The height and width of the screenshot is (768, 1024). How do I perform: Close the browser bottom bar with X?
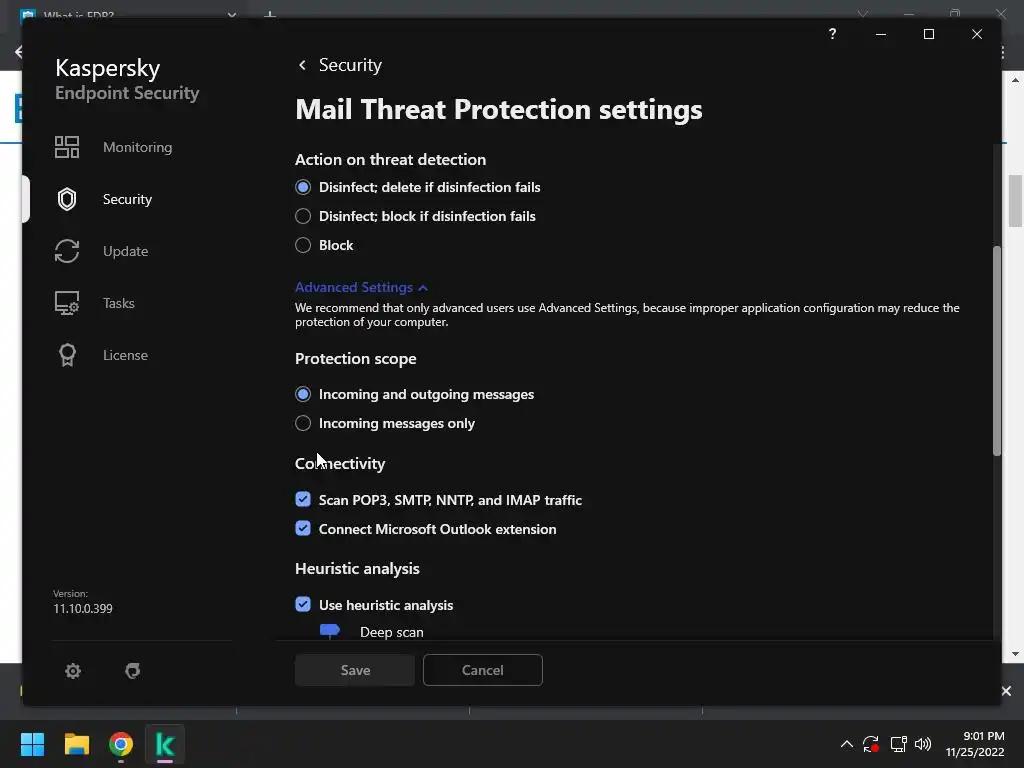[x=1006, y=691]
